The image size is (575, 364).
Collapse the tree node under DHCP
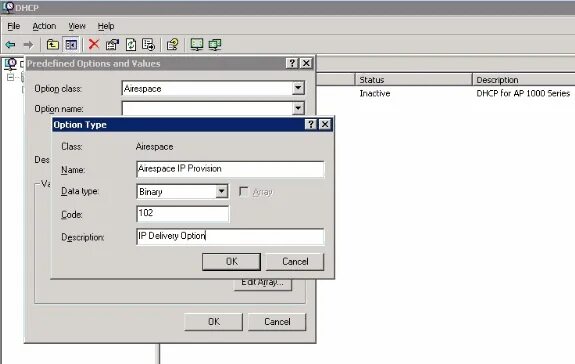click(x=11, y=77)
